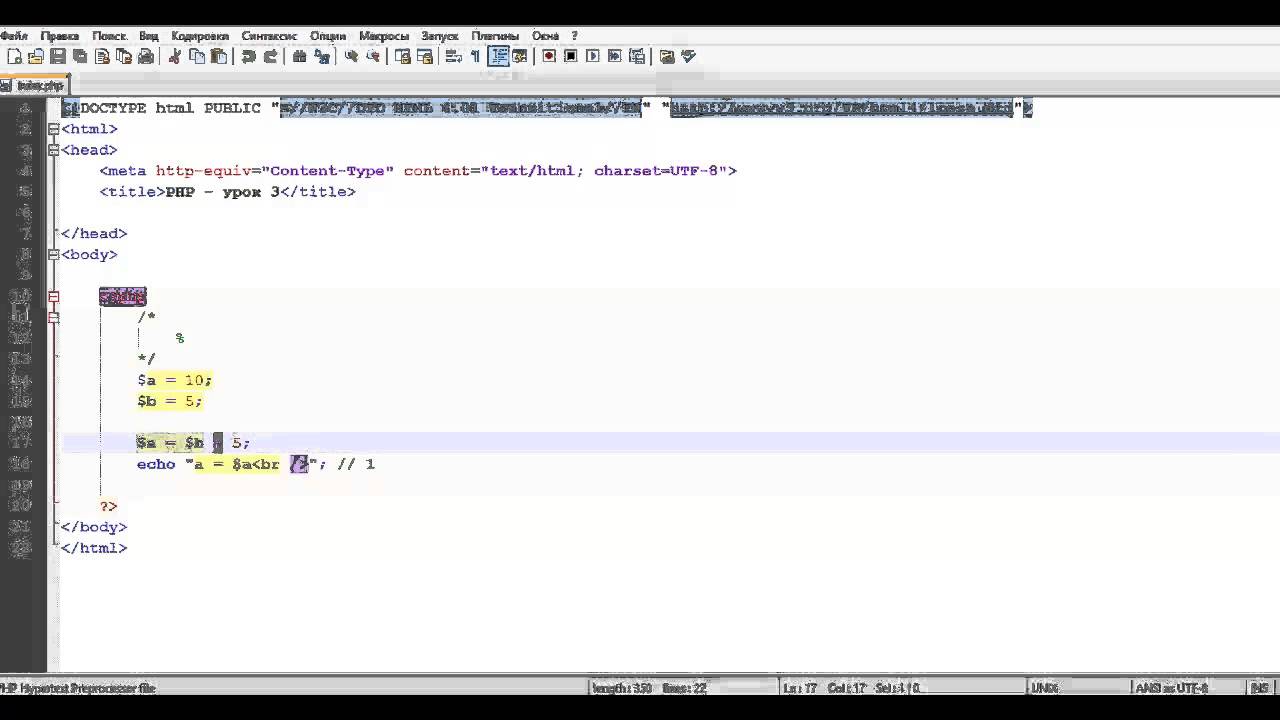Save the current file via toolbar
The width and height of the screenshot is (1280, 720).
(58, 57)
